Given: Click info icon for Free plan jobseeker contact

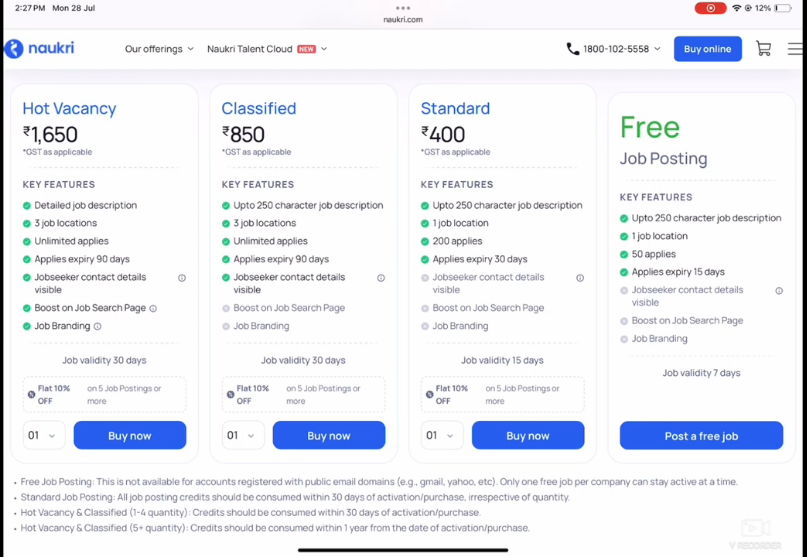Looking at the screenshot, I should (779, 291).
